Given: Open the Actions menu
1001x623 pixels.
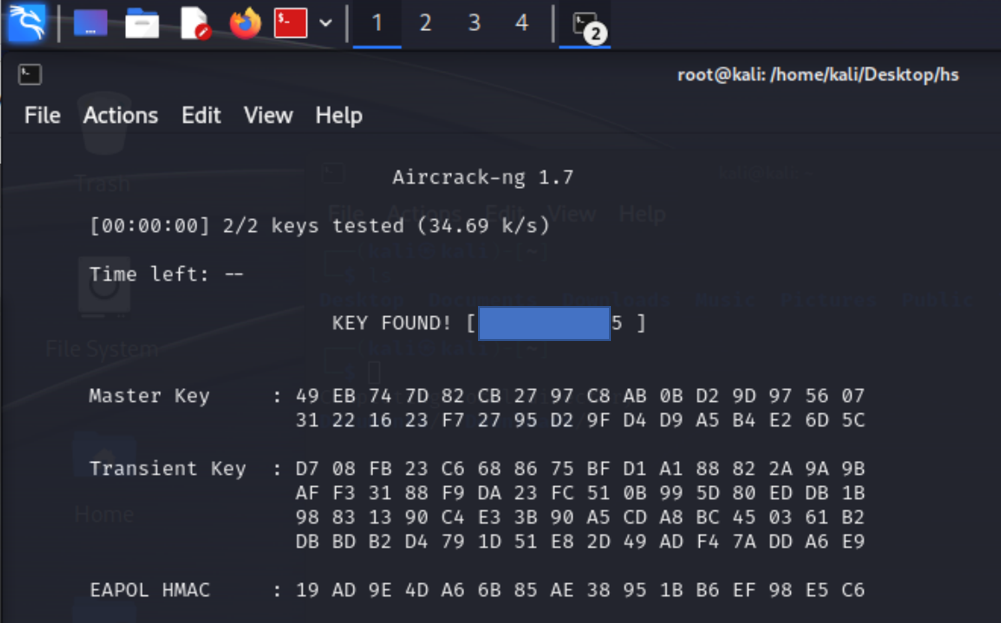Looking at the screenshot, I should pyautogui.click(x=121, y=116).
